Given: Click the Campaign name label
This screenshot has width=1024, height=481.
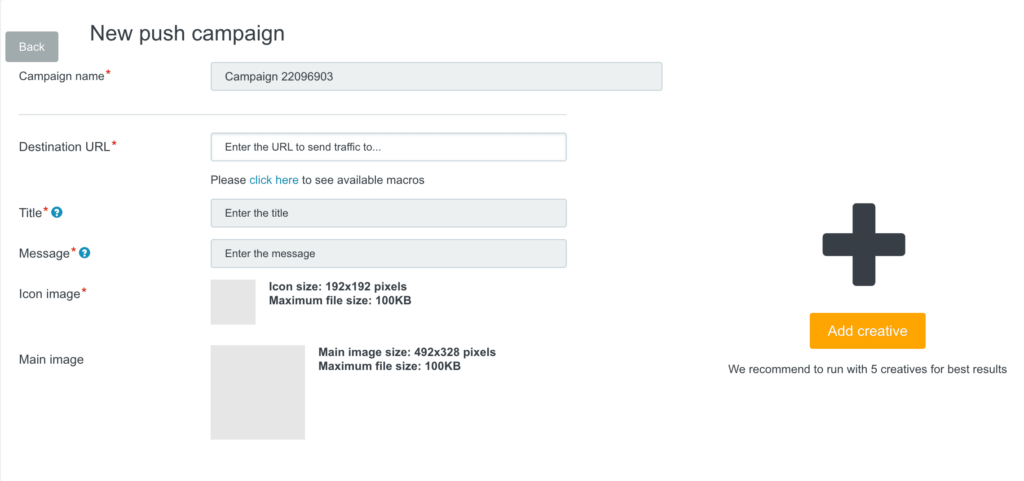Looking at the screenshot, I should 61,76.
